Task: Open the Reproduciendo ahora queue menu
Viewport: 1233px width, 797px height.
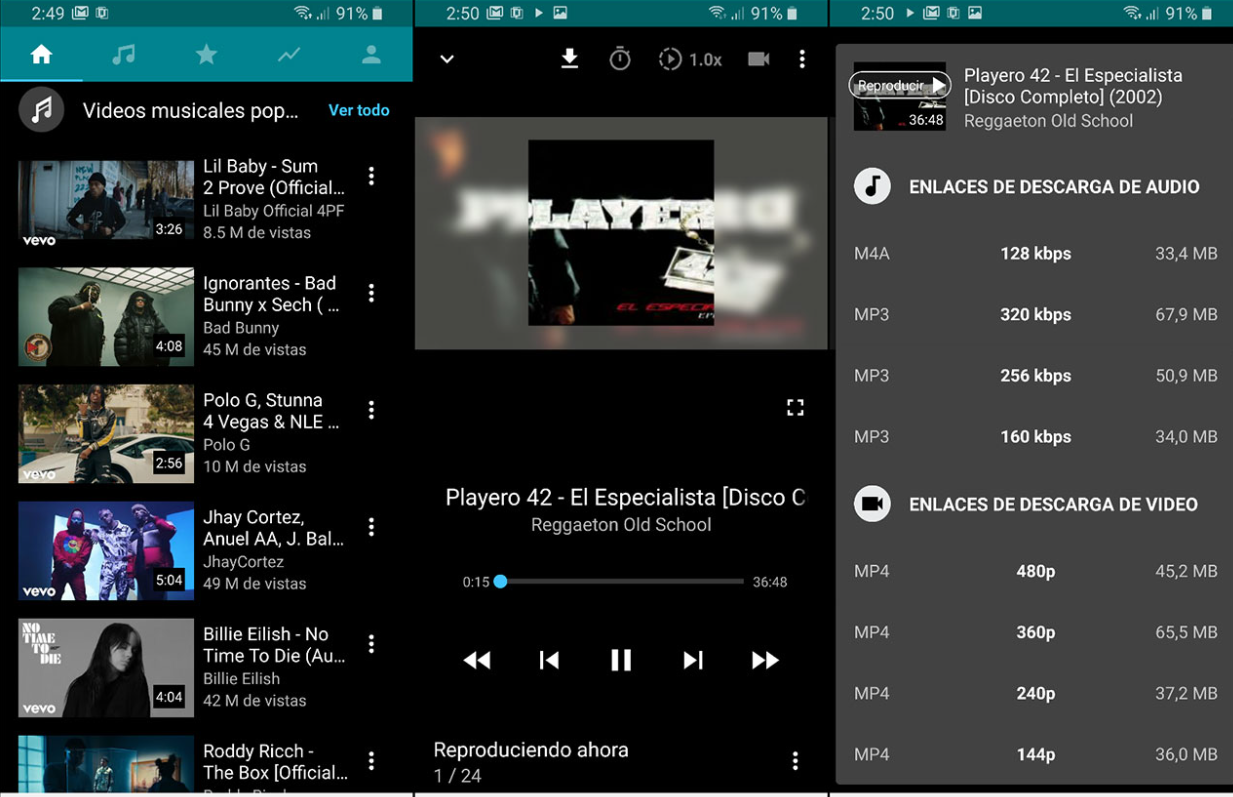Action: tap(795, 761)
